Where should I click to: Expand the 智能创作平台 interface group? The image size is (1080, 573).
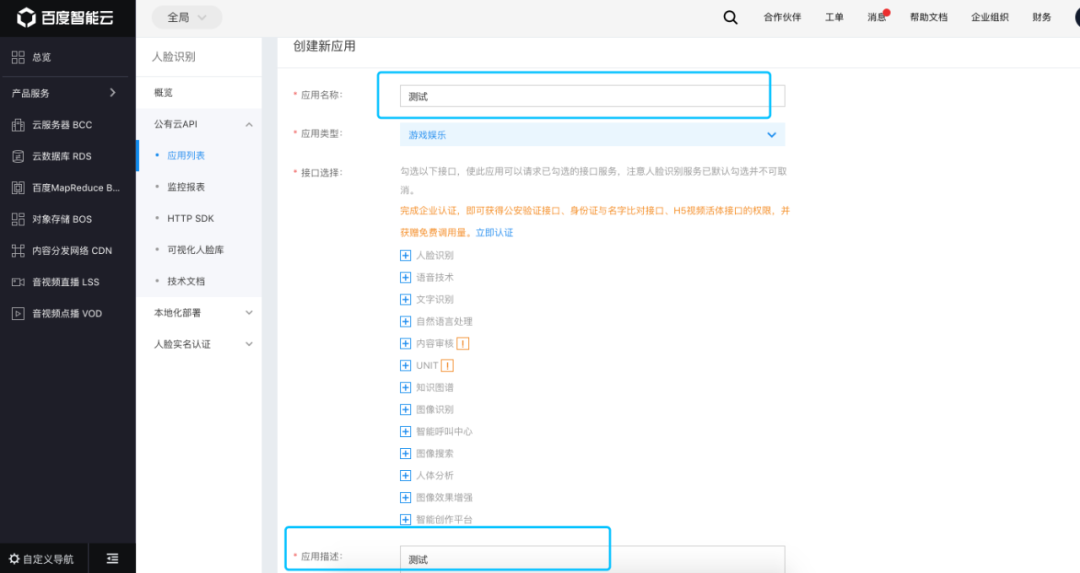point(405,520)
